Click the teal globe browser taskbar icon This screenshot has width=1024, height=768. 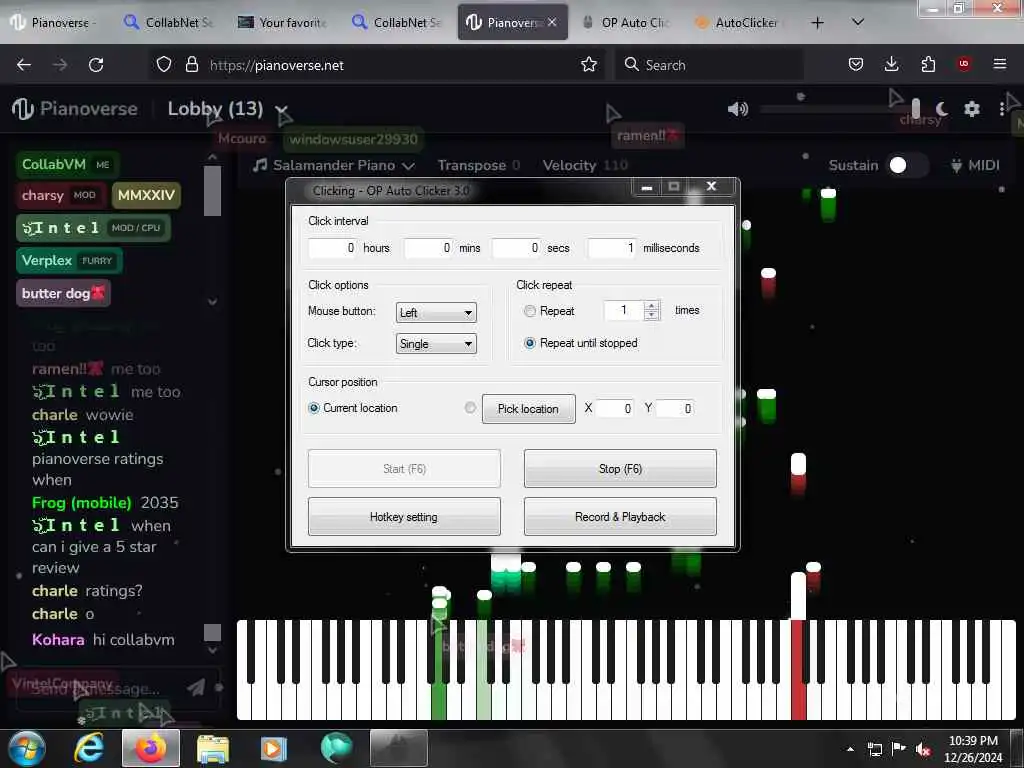pos(336,748)
